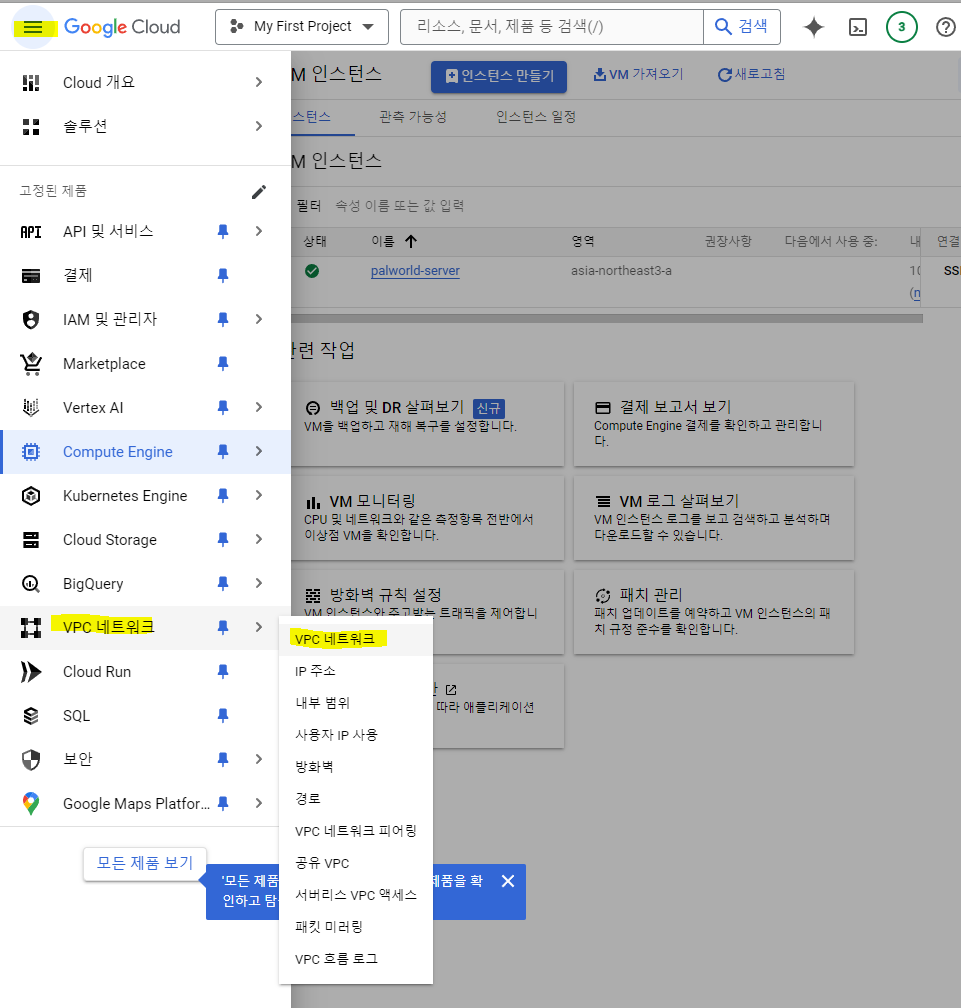Click the Vertex AI icon
The width and height of the screenshot is (961, 1008).
point(31,408)
